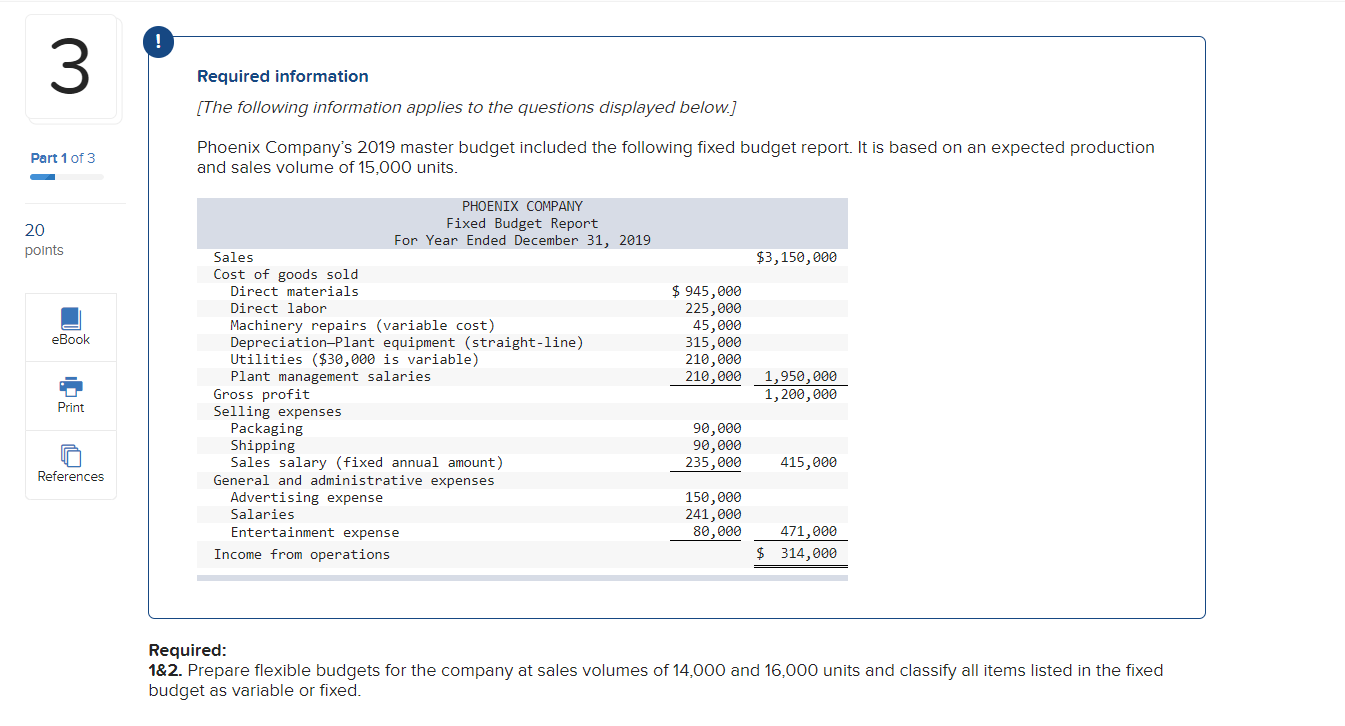Select the Direct materials row label
The image size is (1345, 726).
pyautogui.click(x=294, y=291)
